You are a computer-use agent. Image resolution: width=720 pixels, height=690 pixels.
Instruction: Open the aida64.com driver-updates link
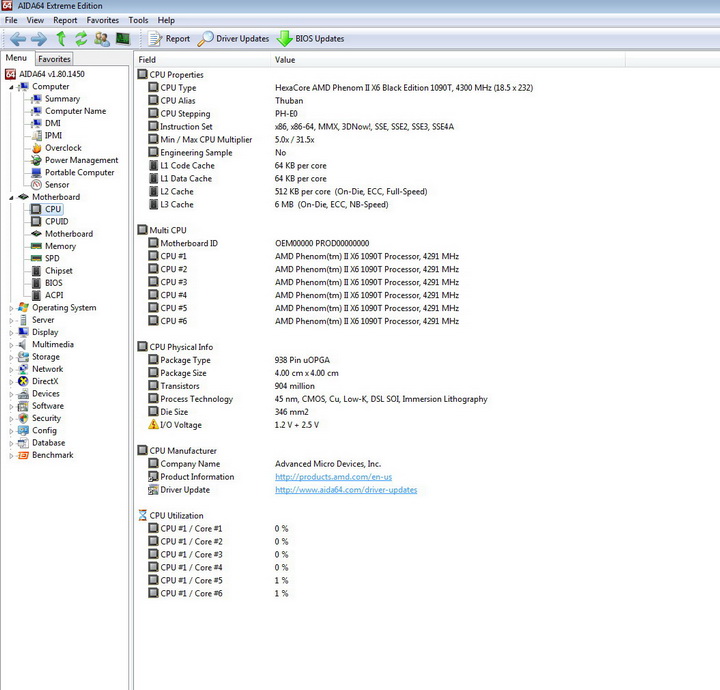click(346, 490)
